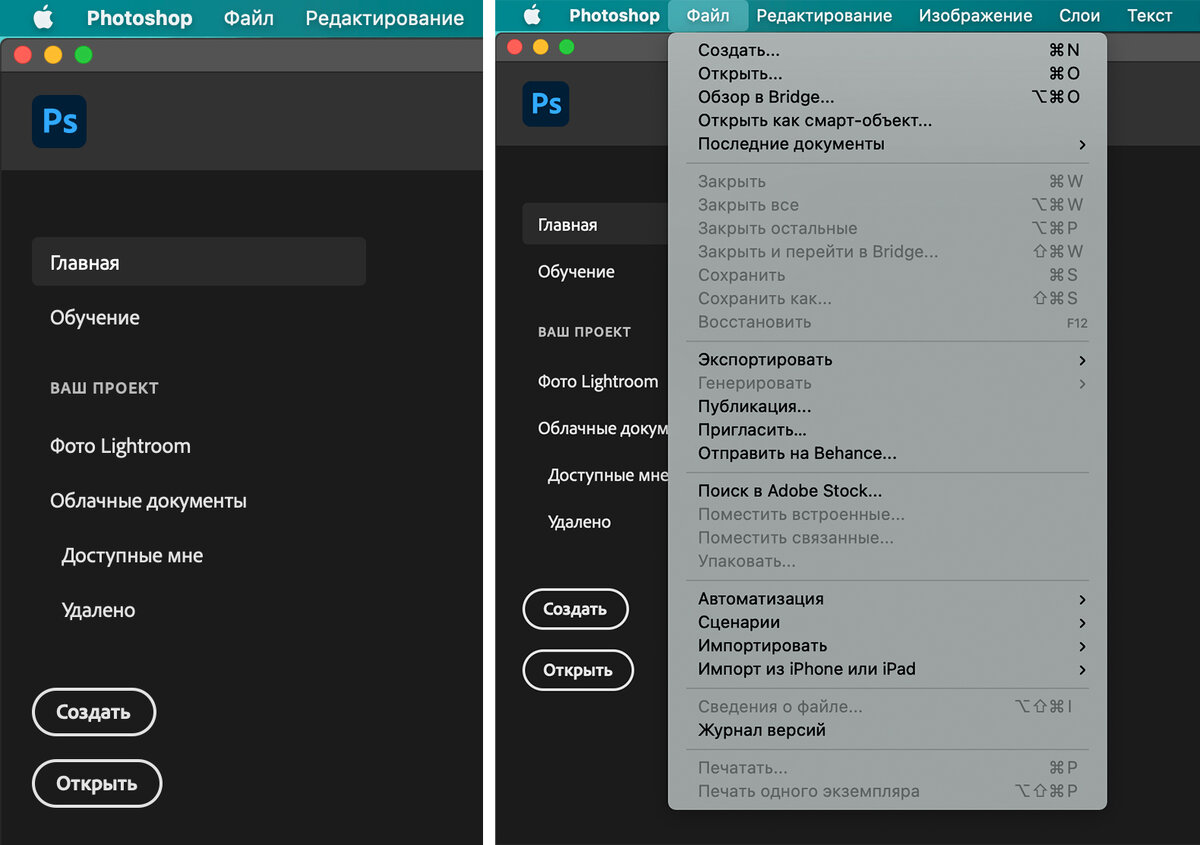Select Главная in window without open menu
The image size is (1200, 845).
[199, 262]
